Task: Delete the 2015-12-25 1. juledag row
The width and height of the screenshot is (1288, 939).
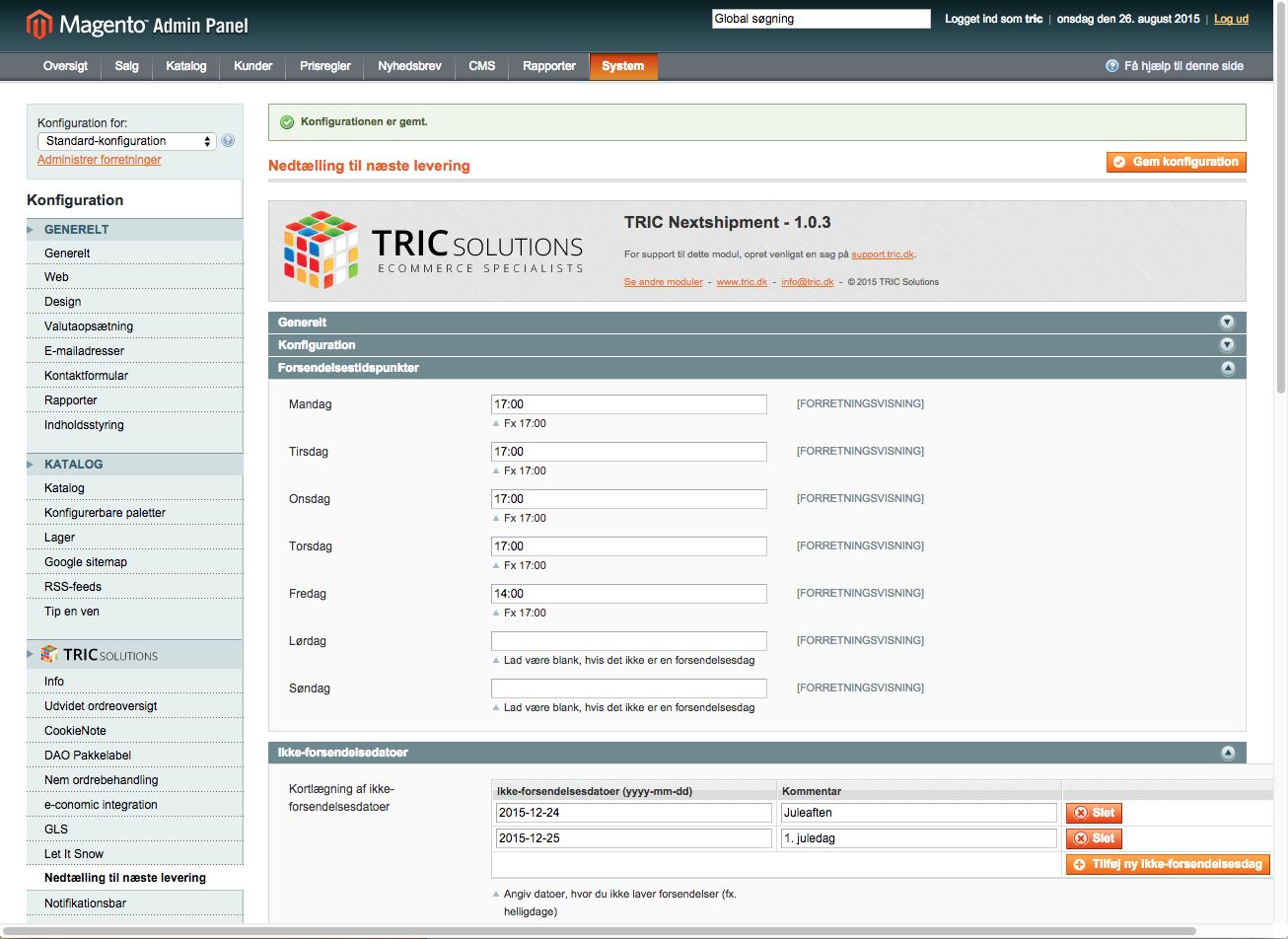Action: (1094, 838)
